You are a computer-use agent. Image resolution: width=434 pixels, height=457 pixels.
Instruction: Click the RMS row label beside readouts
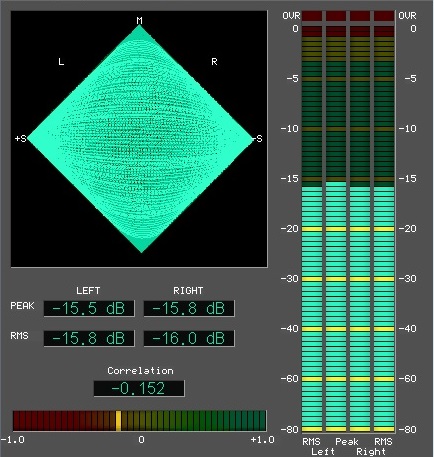tap(19, 336)
